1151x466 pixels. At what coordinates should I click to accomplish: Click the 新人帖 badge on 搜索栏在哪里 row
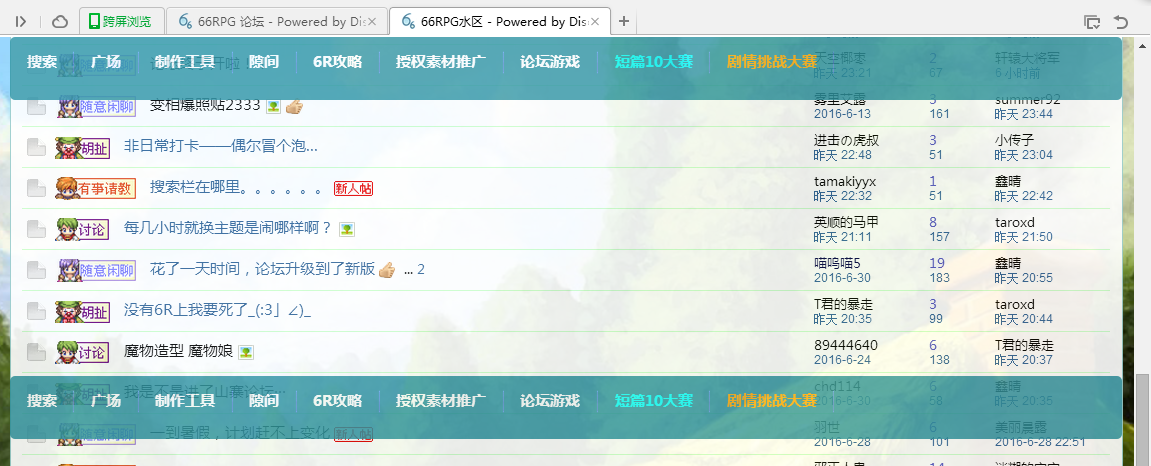click(x=353, y=189)
